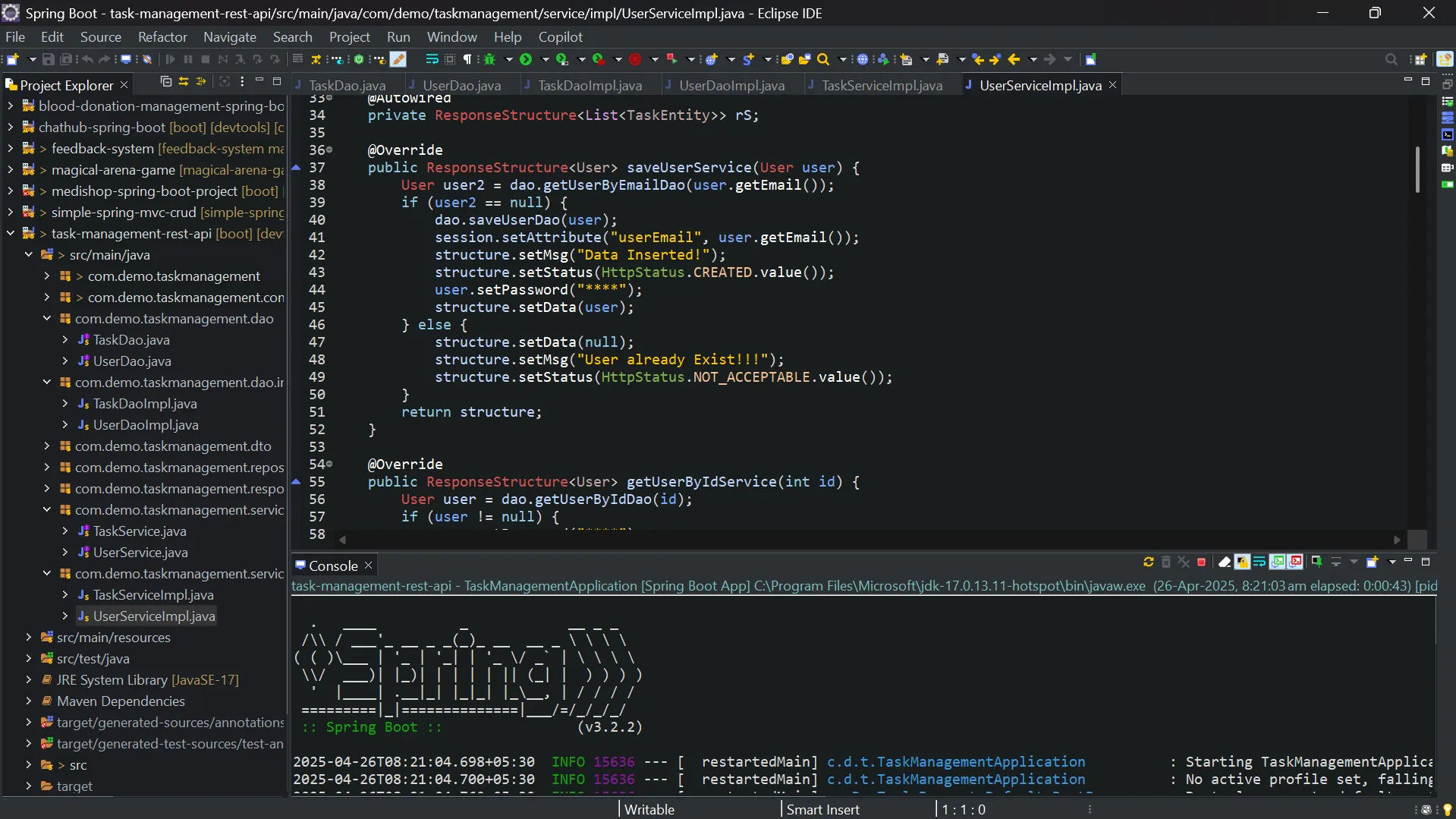Collapse the task-management-rest-api project
1456x819 pixels.
click(11, 234)
